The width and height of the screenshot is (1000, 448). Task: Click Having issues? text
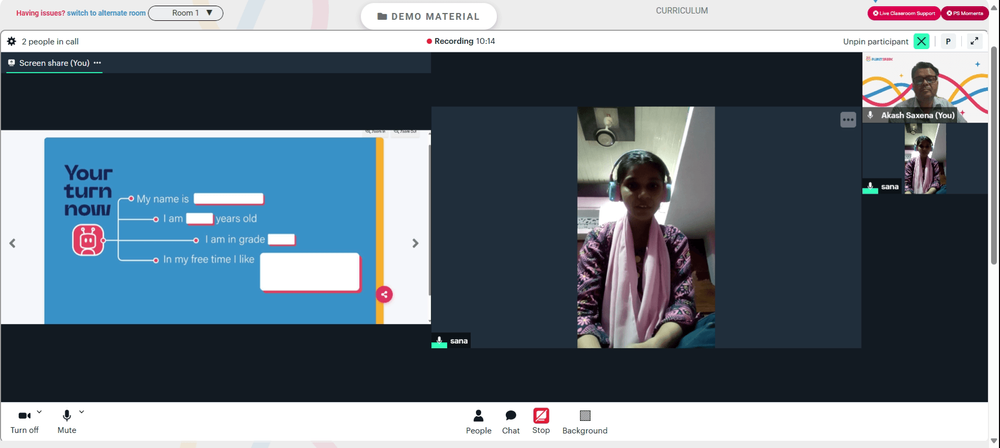click(x=40, y=13)
